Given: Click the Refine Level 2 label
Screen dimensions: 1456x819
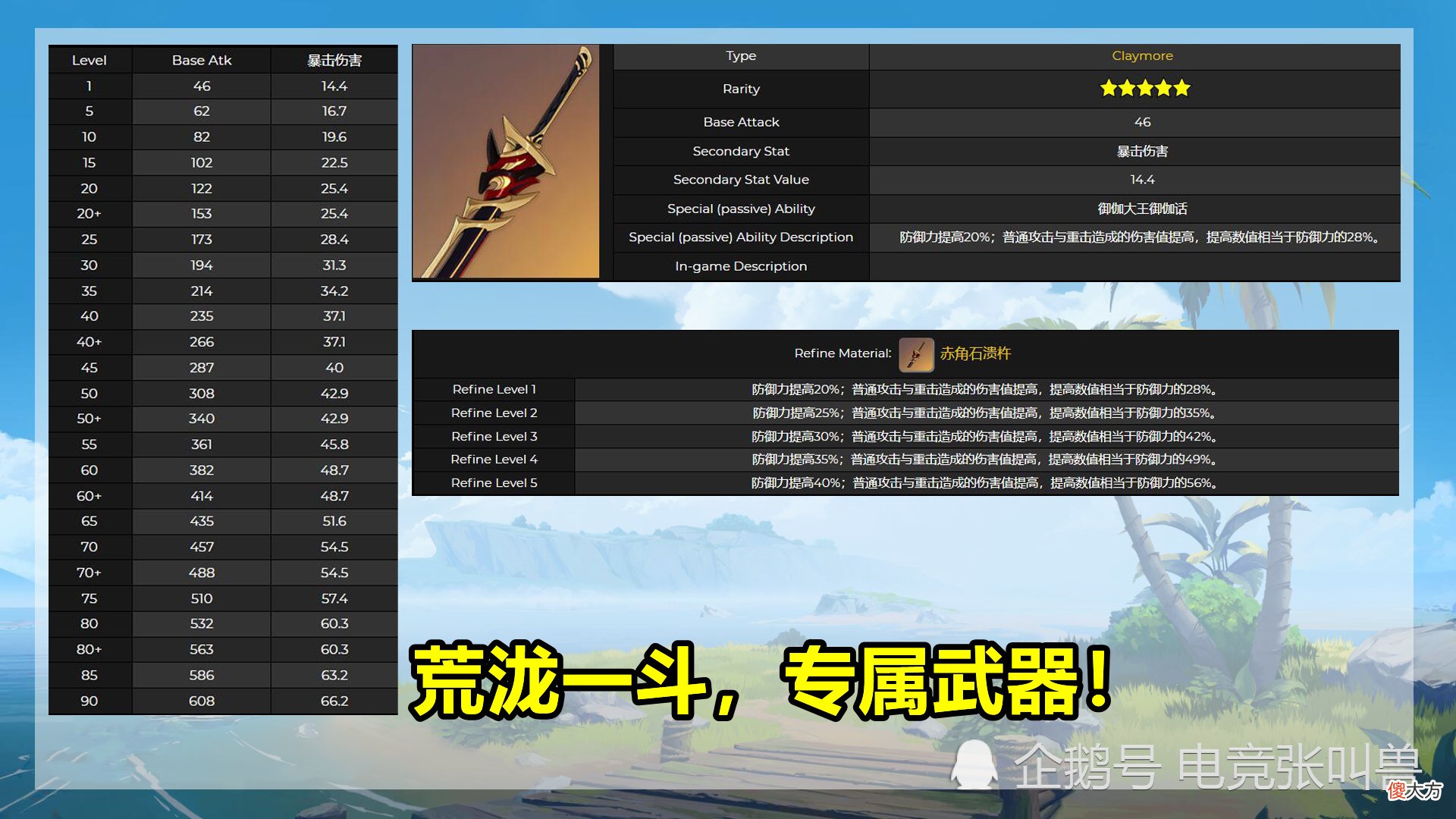Looking at the screenshot, I should tap(494, 413).
